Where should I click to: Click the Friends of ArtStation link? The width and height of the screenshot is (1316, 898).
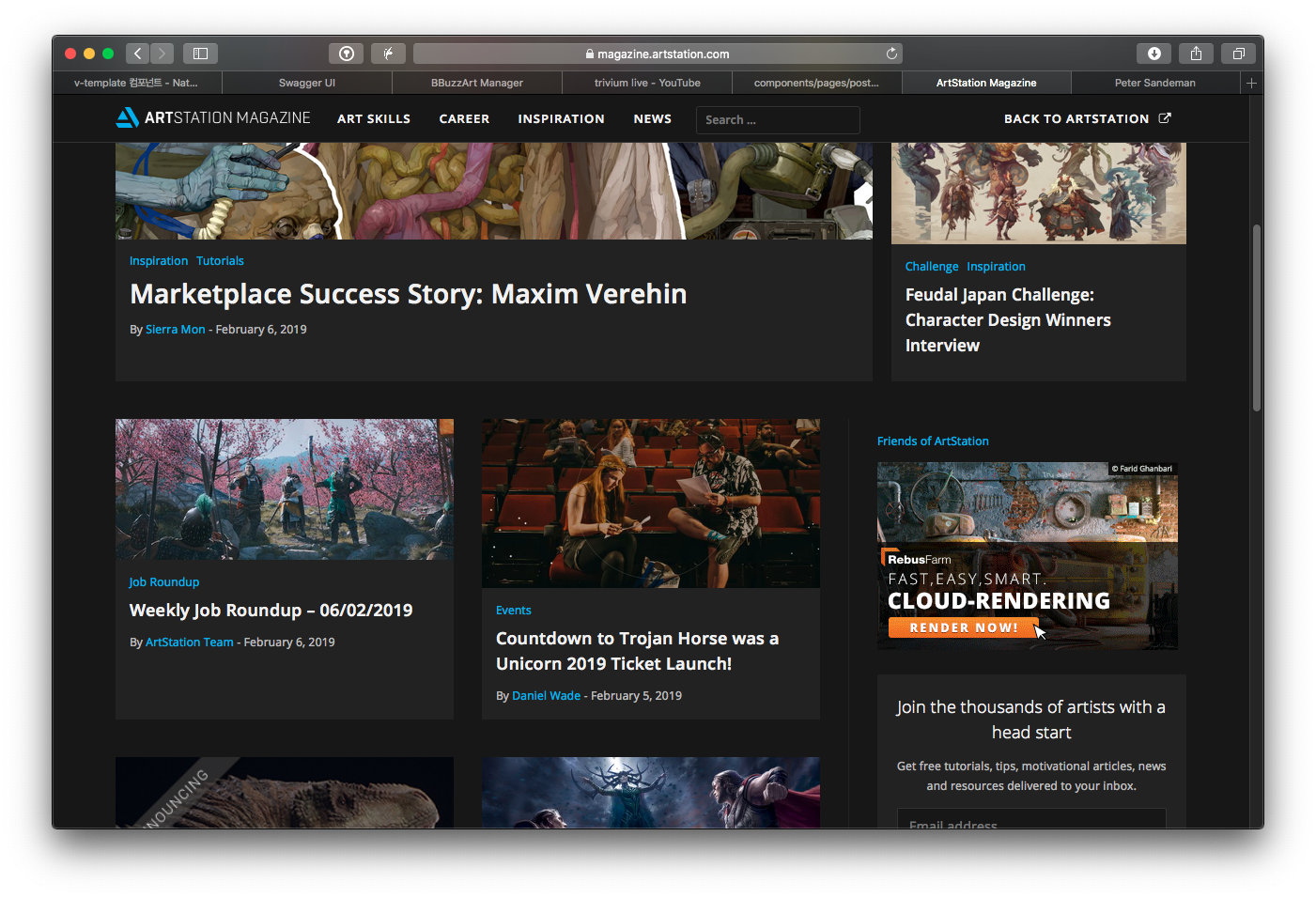[933, 441]
